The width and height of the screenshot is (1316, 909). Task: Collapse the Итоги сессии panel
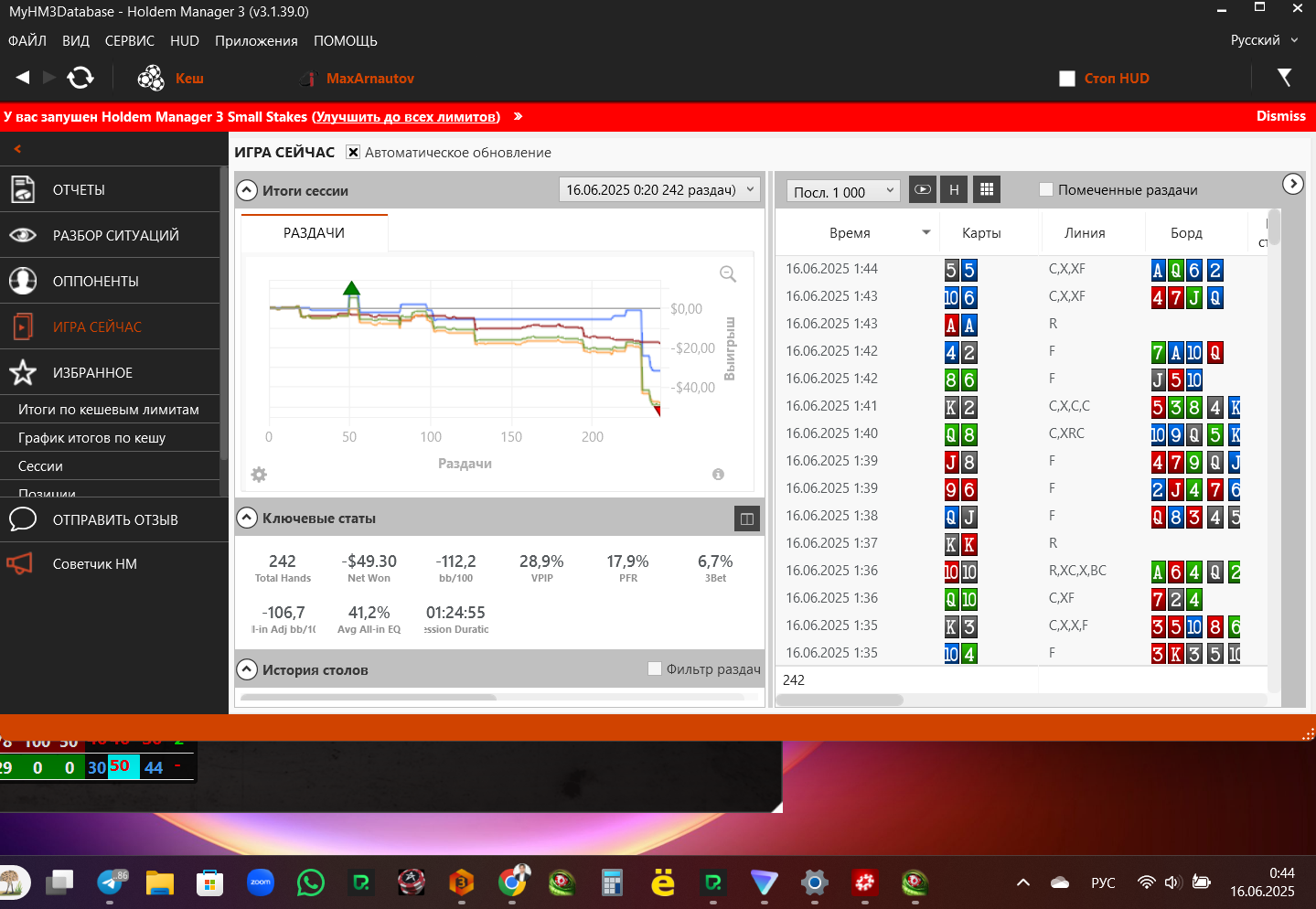point(247,190)
